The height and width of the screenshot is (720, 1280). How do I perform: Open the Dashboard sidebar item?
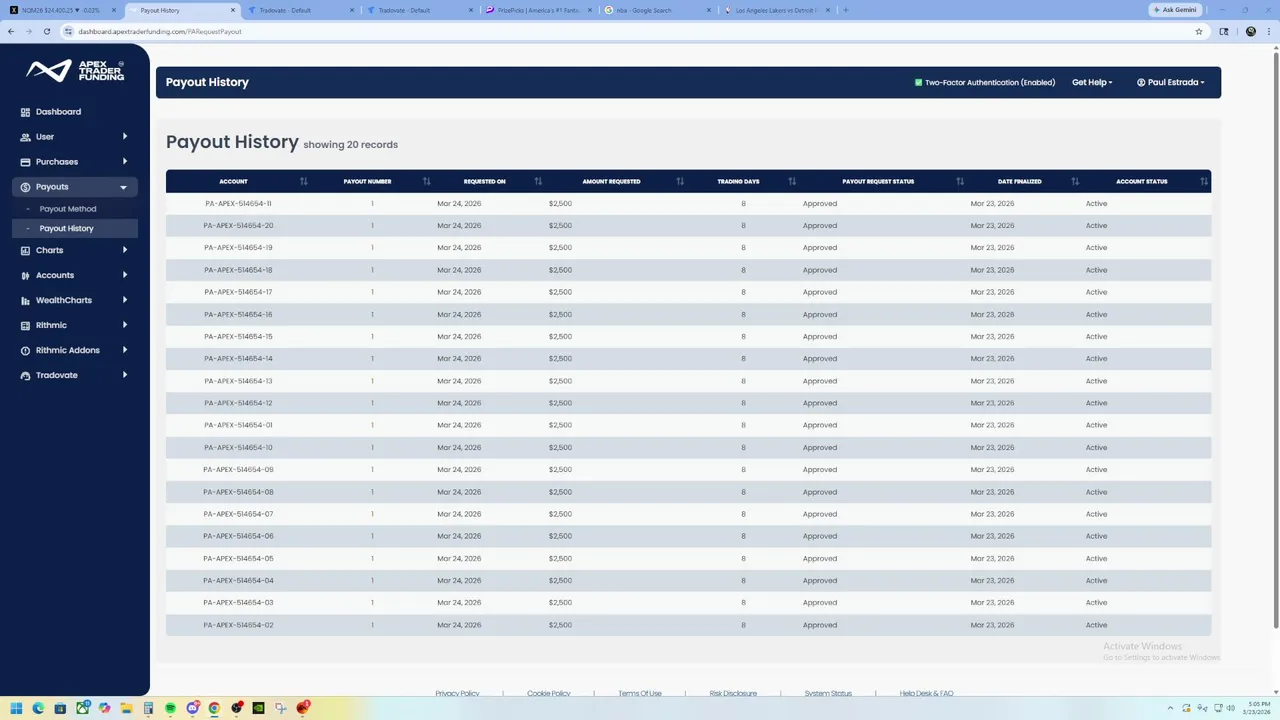pyautogui.click(x=58, y=112)
